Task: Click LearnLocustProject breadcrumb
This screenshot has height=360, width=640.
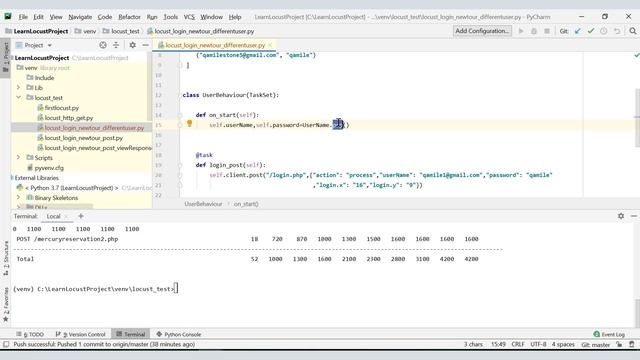Action: click(40, 31)
